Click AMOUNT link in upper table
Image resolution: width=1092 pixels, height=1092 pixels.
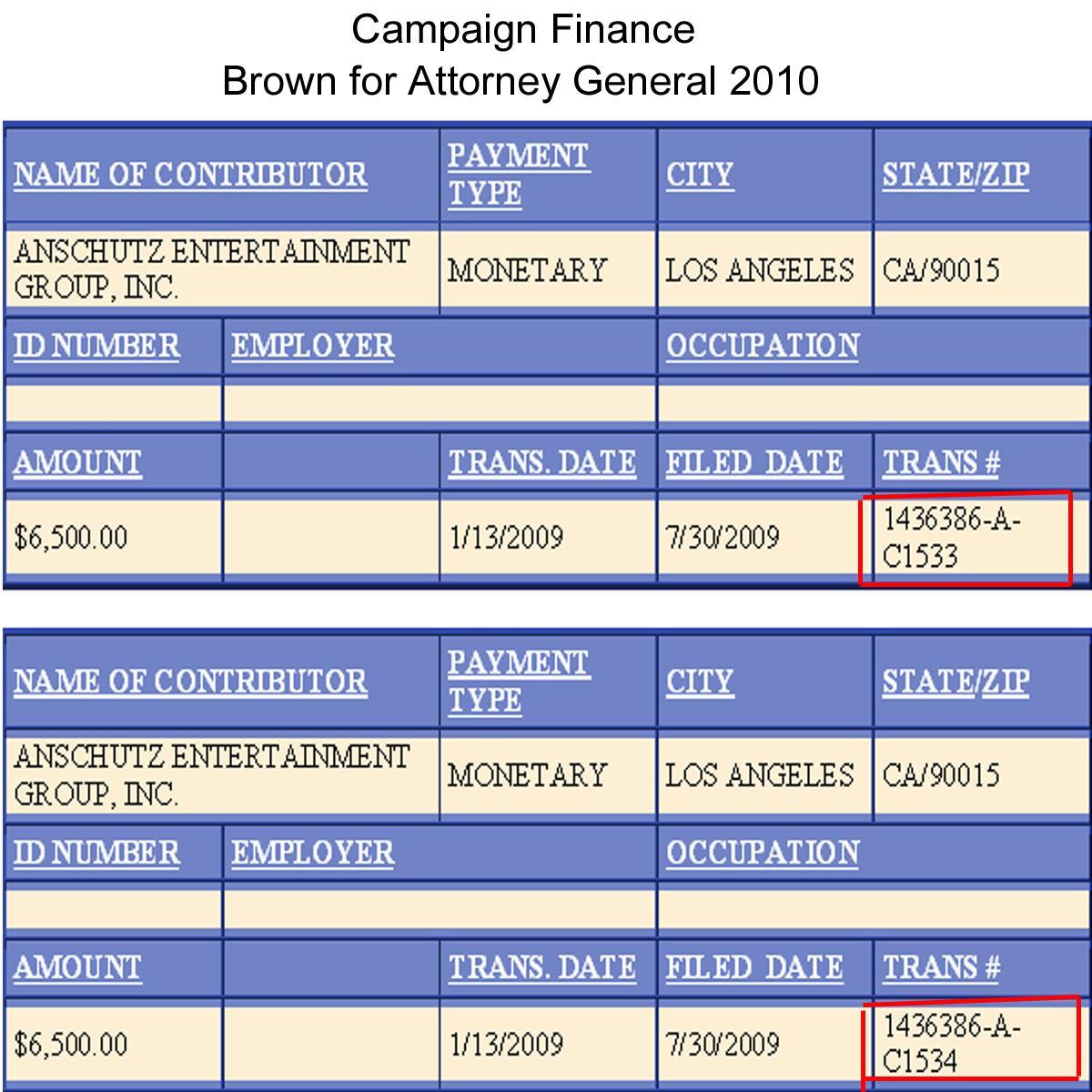[77, 462]
